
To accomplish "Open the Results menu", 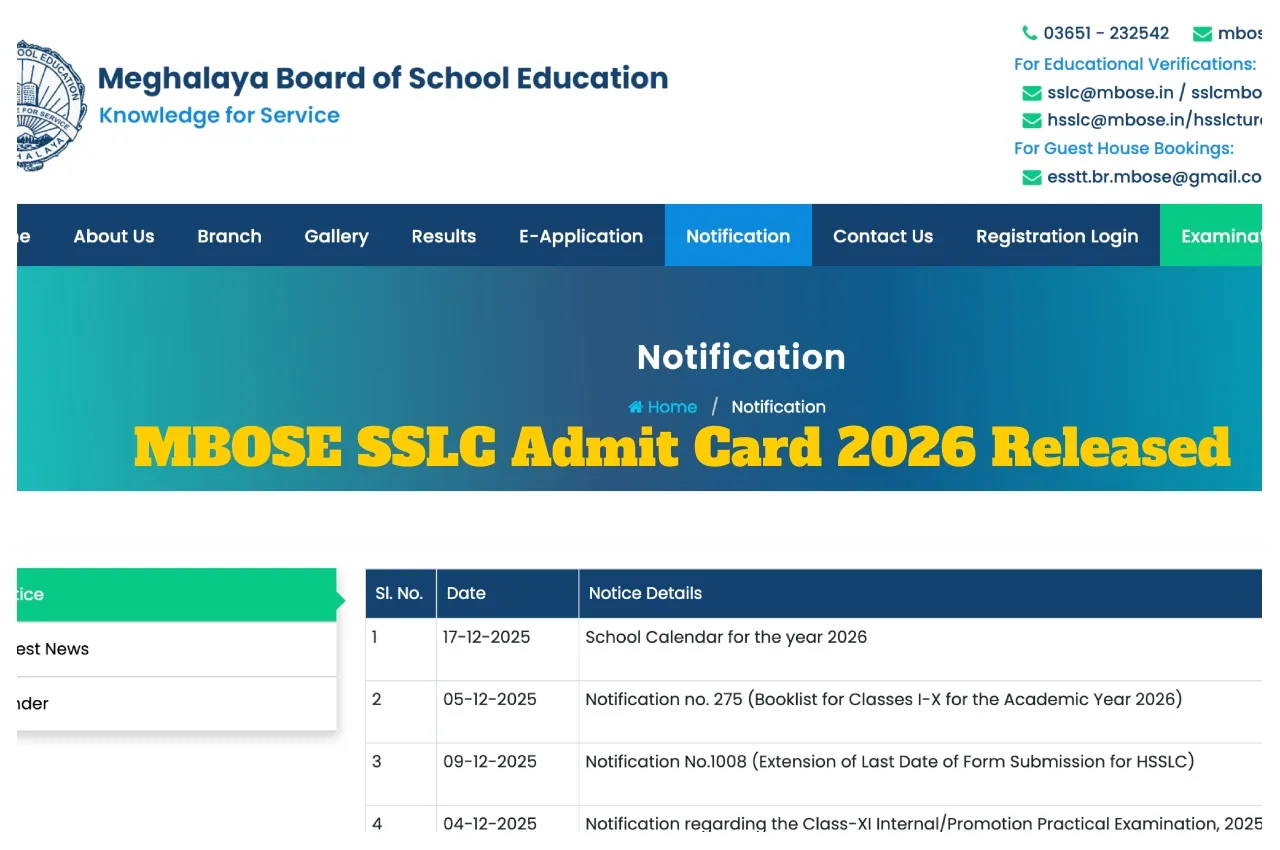I will point(443,236).
